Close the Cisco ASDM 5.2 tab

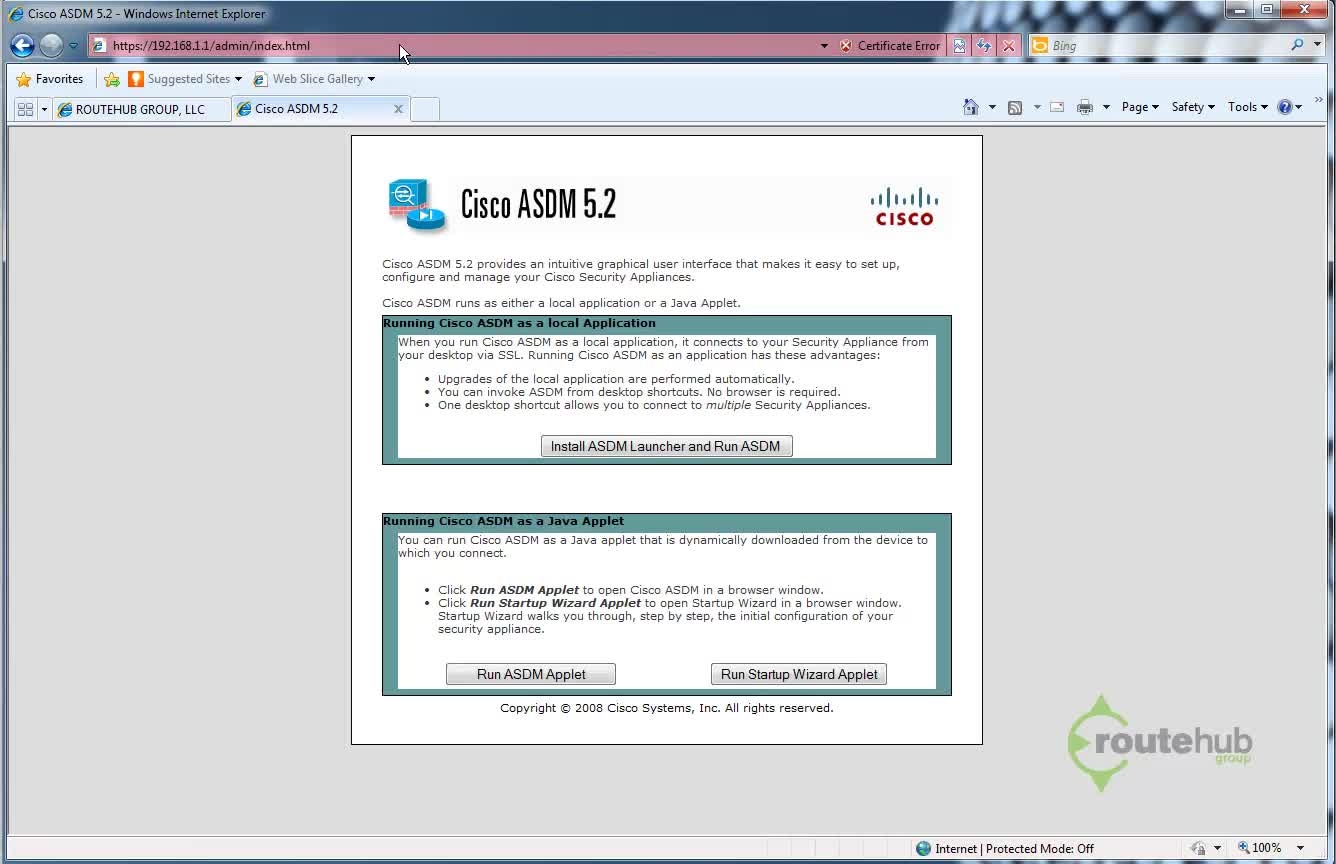coord(398,109)
